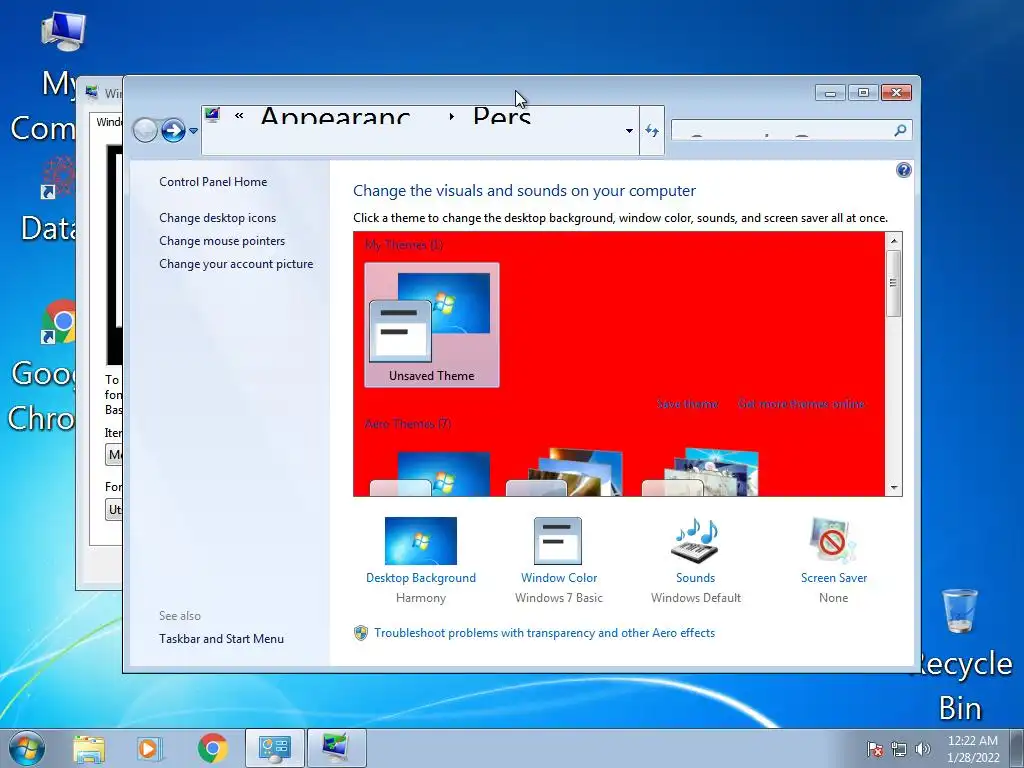This screenshot has height=768, width=1024.
Task: Open the Window Color icon
Action: coord(558,541)
